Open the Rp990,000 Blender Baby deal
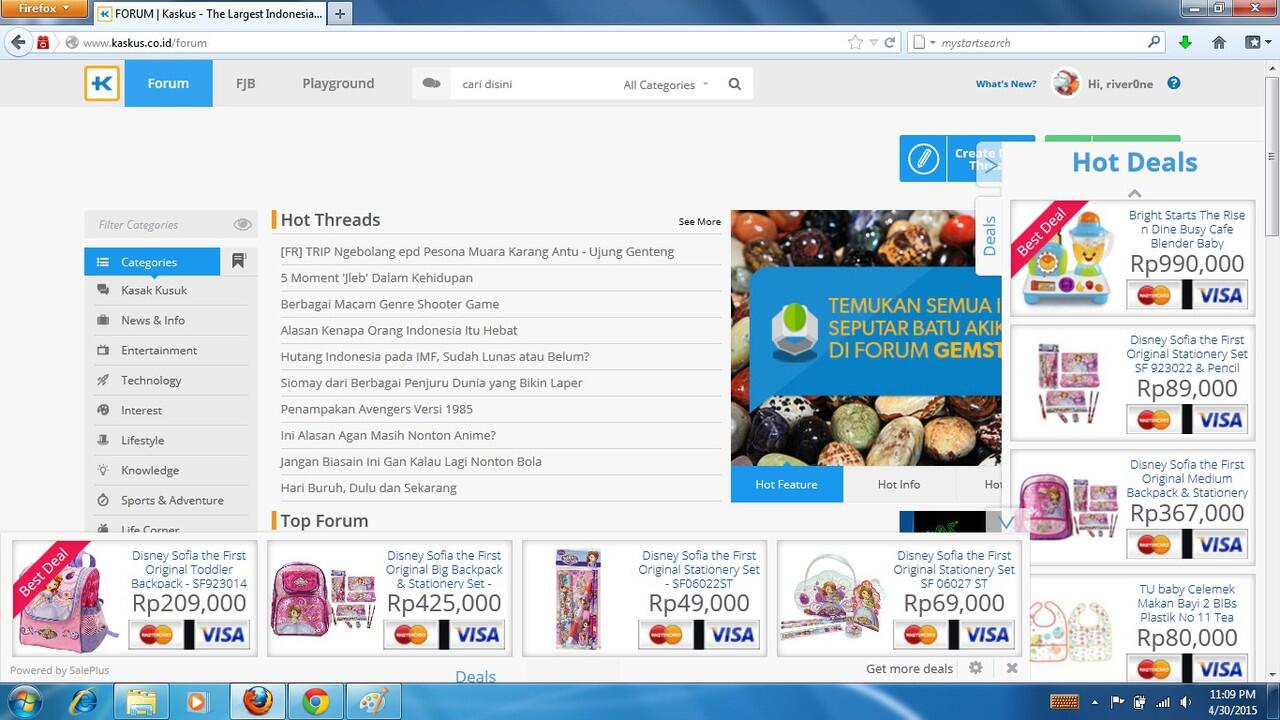The image size is (1280, 720). coord(1134,256)
